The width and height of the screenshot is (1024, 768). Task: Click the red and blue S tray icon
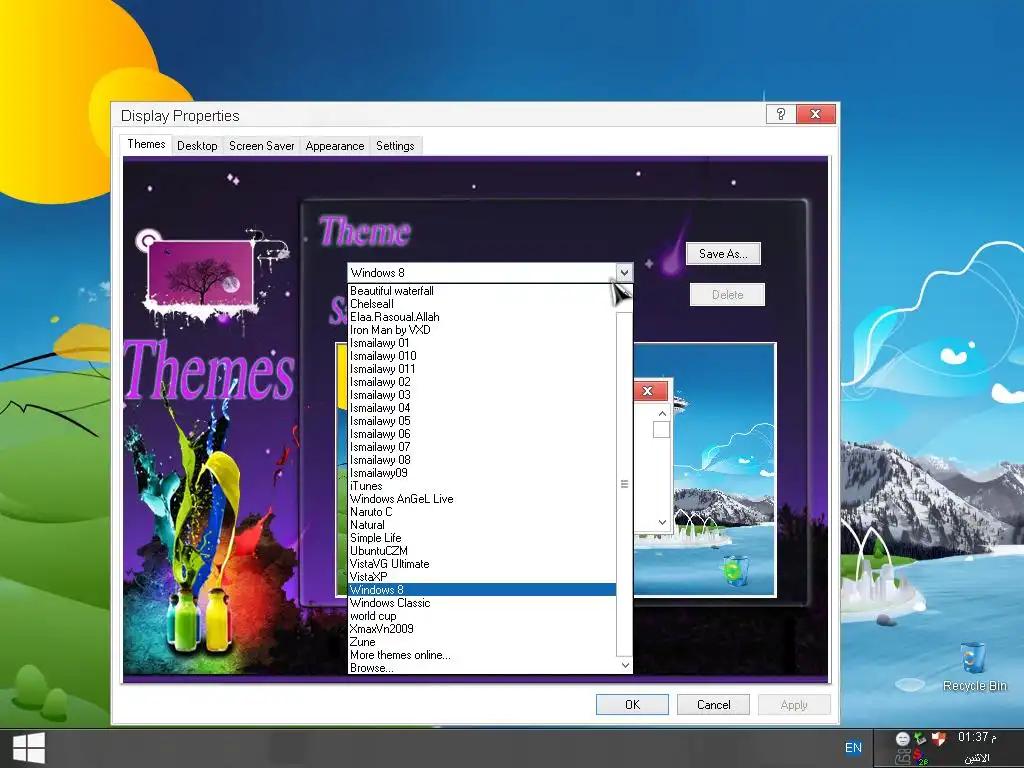pyautogui.click(x=920, y=758)
